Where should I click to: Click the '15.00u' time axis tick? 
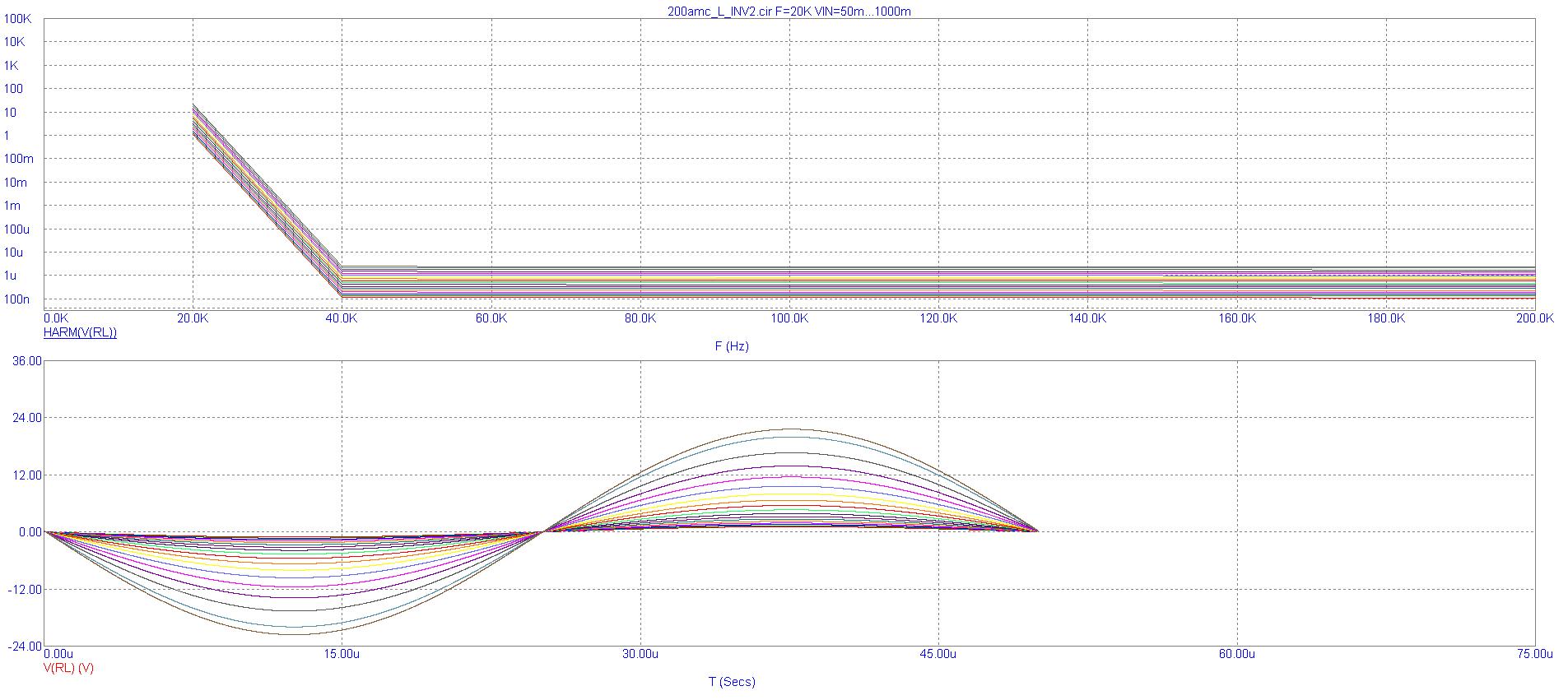coord(342,654)
